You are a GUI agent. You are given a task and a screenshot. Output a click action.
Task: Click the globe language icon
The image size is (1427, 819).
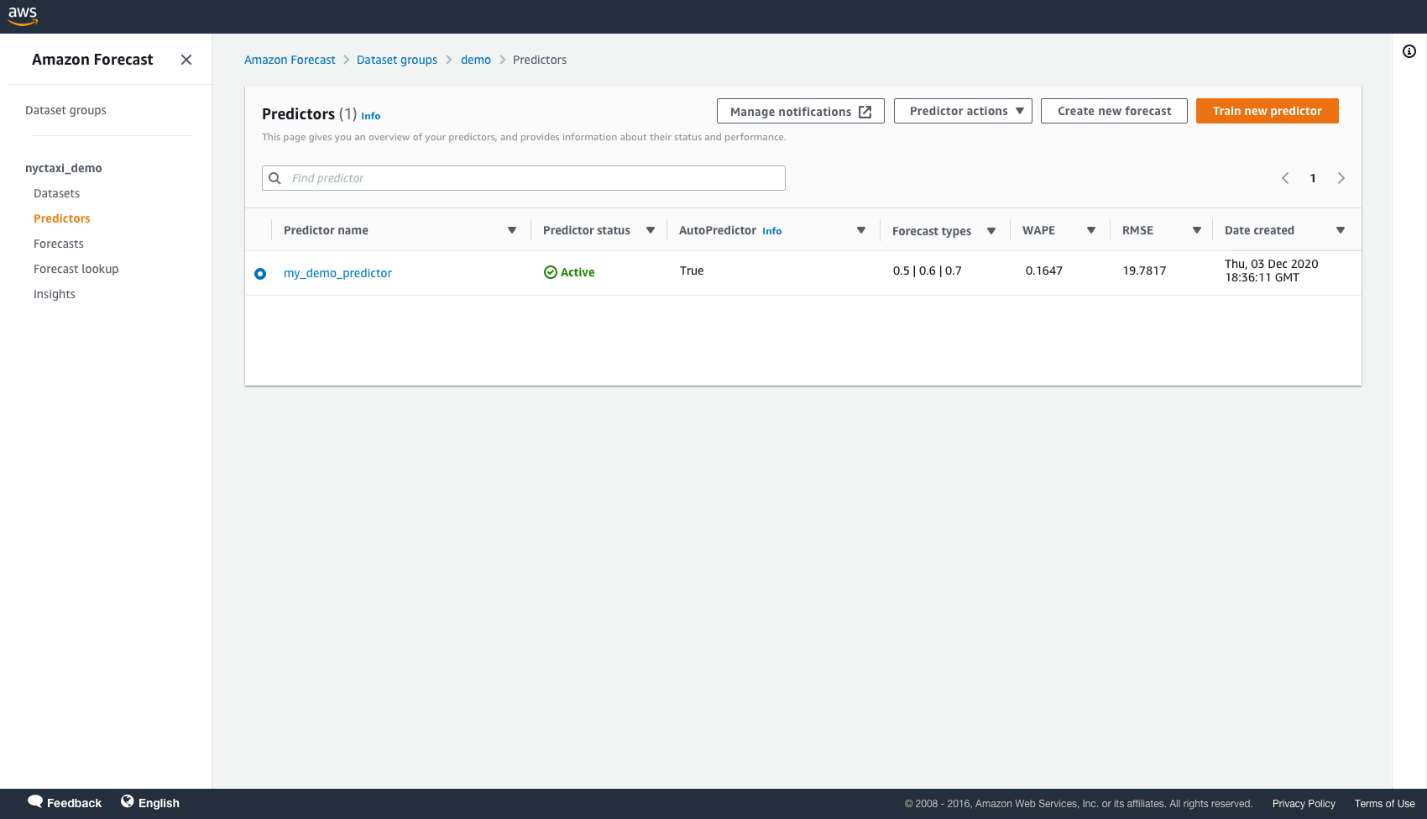[127, 802]
